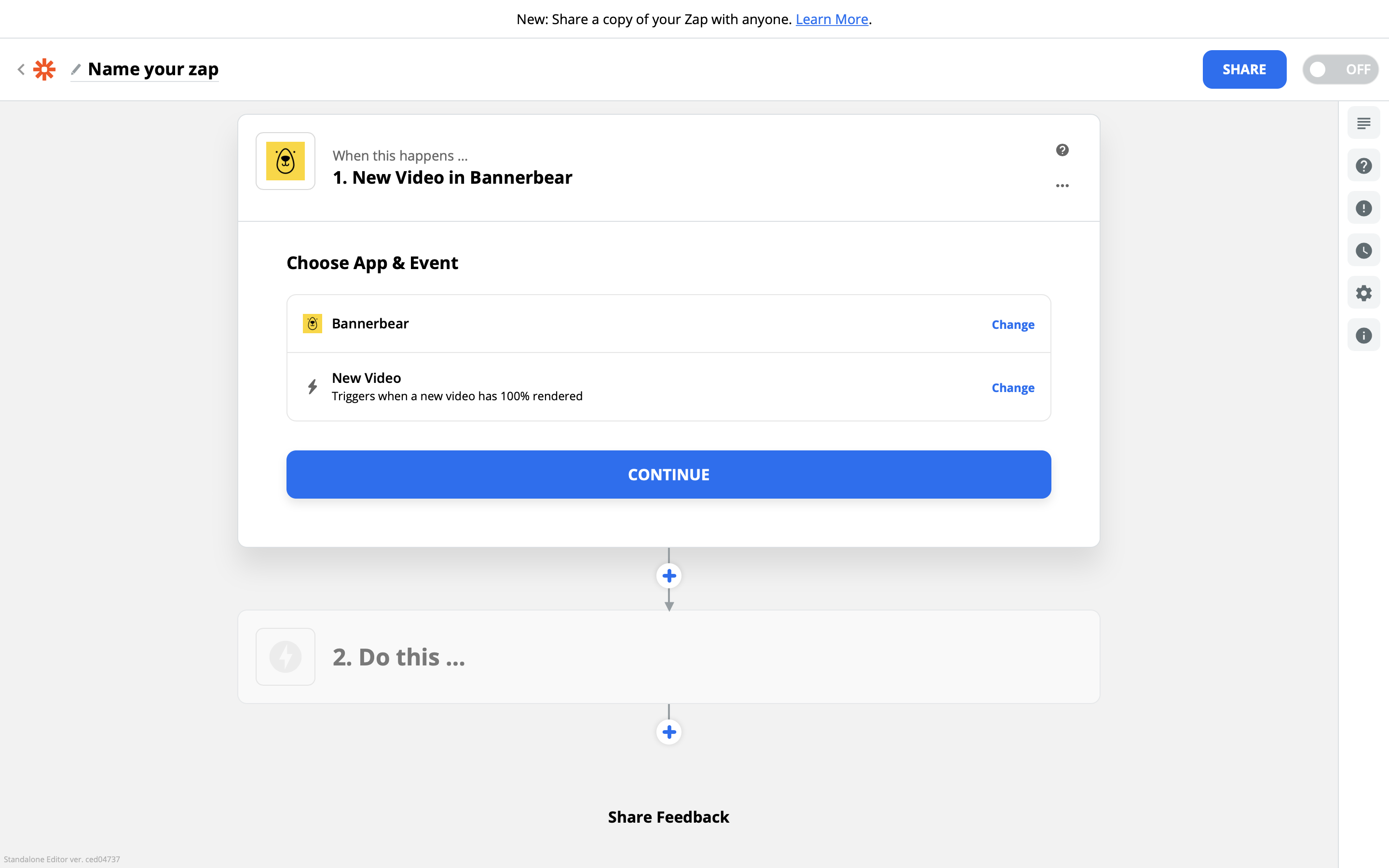Open step 1 help question mark icon
Screen dimensions: 1389x868
(x=1062, y=150)
